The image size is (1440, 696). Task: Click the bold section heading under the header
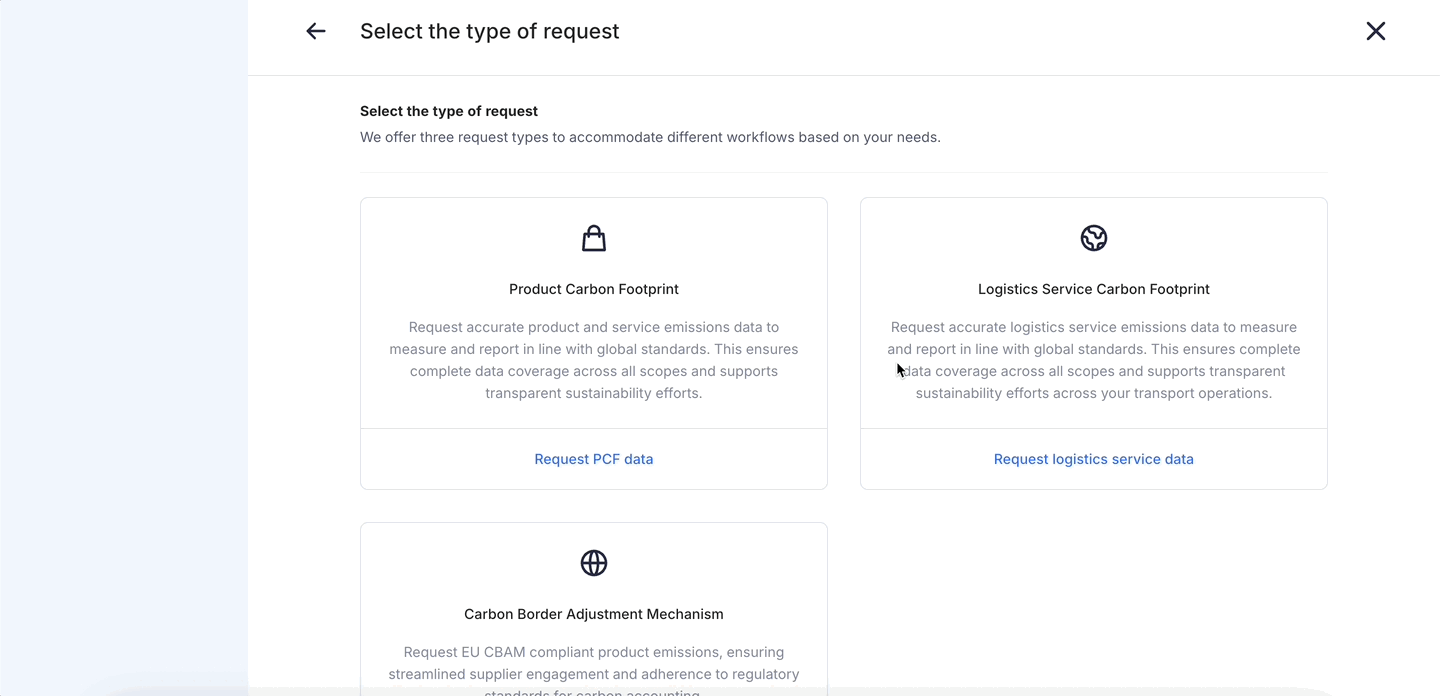(x=449, y=111)
